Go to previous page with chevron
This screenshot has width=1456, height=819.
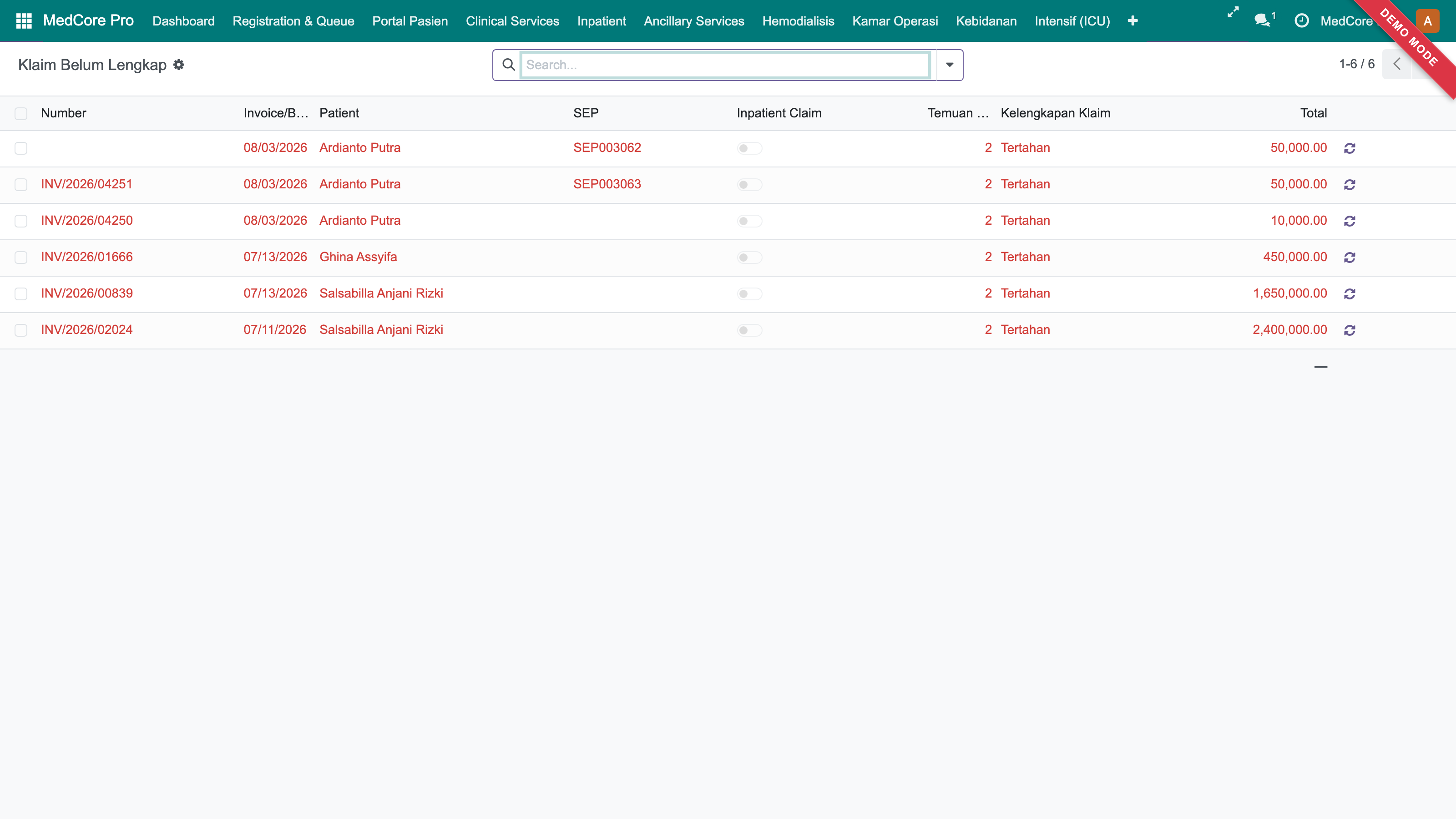tap(1397, 64)
